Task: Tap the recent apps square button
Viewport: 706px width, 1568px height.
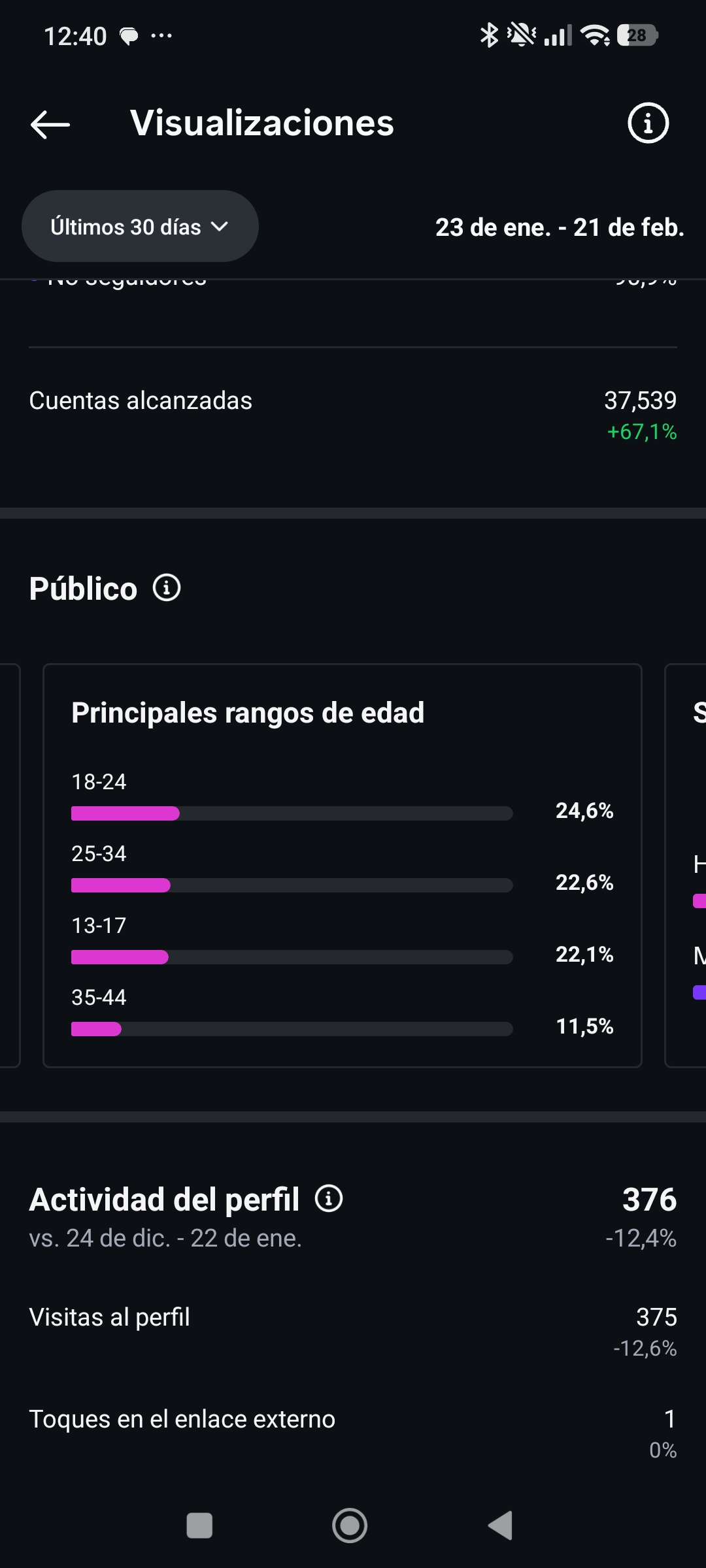Action: click(199, 1526)
